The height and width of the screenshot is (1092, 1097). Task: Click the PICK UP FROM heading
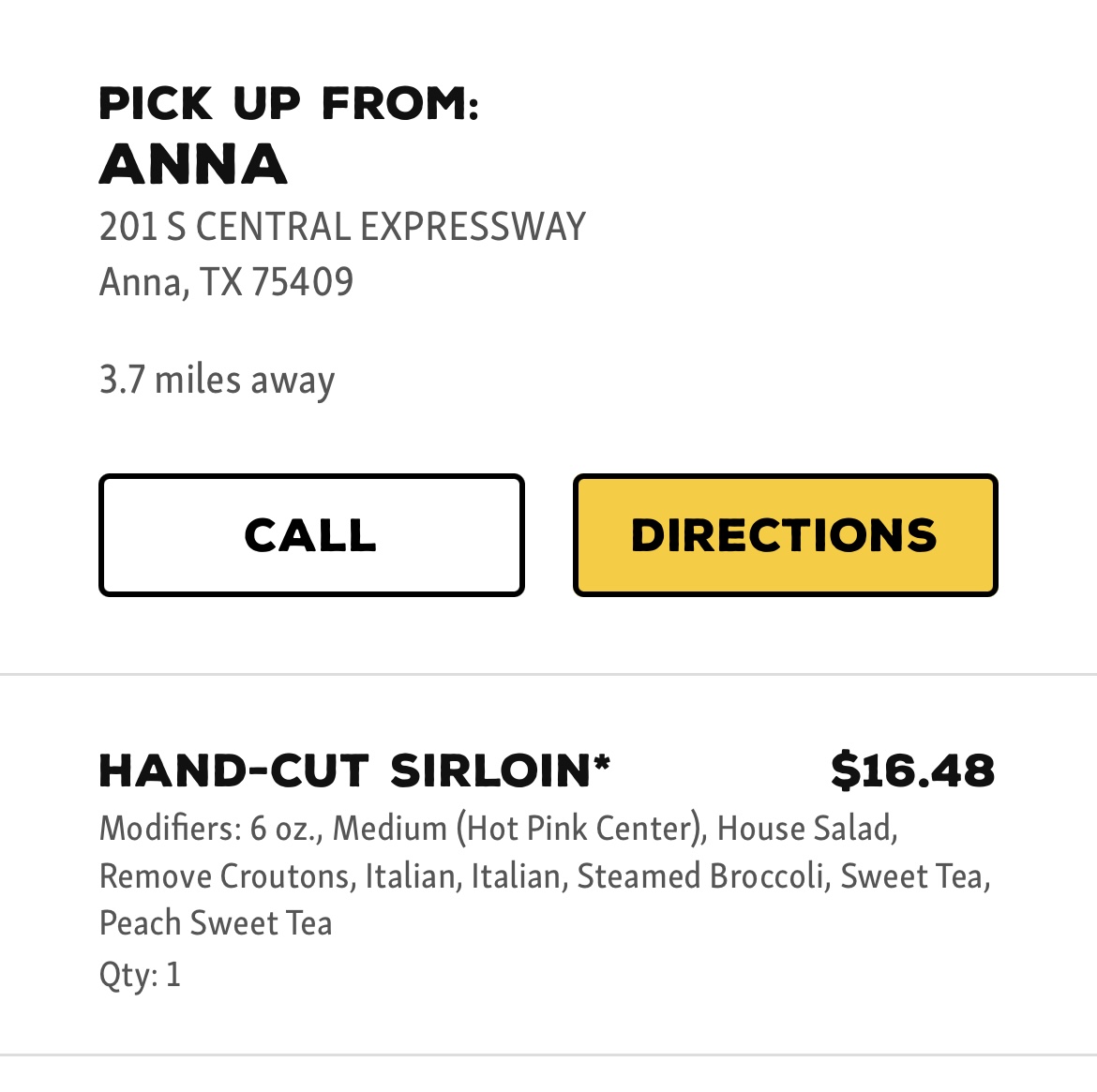click(x=289, y=103)
